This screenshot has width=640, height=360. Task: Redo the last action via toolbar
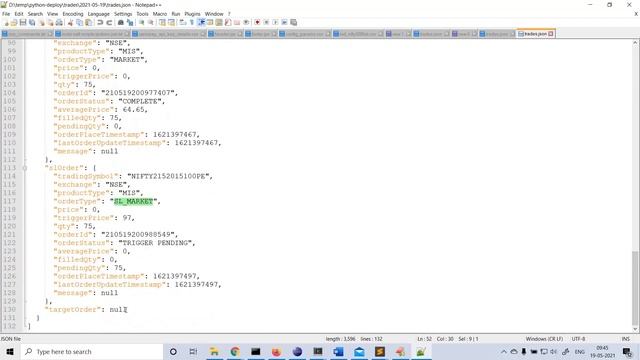[x=109, y=22]
